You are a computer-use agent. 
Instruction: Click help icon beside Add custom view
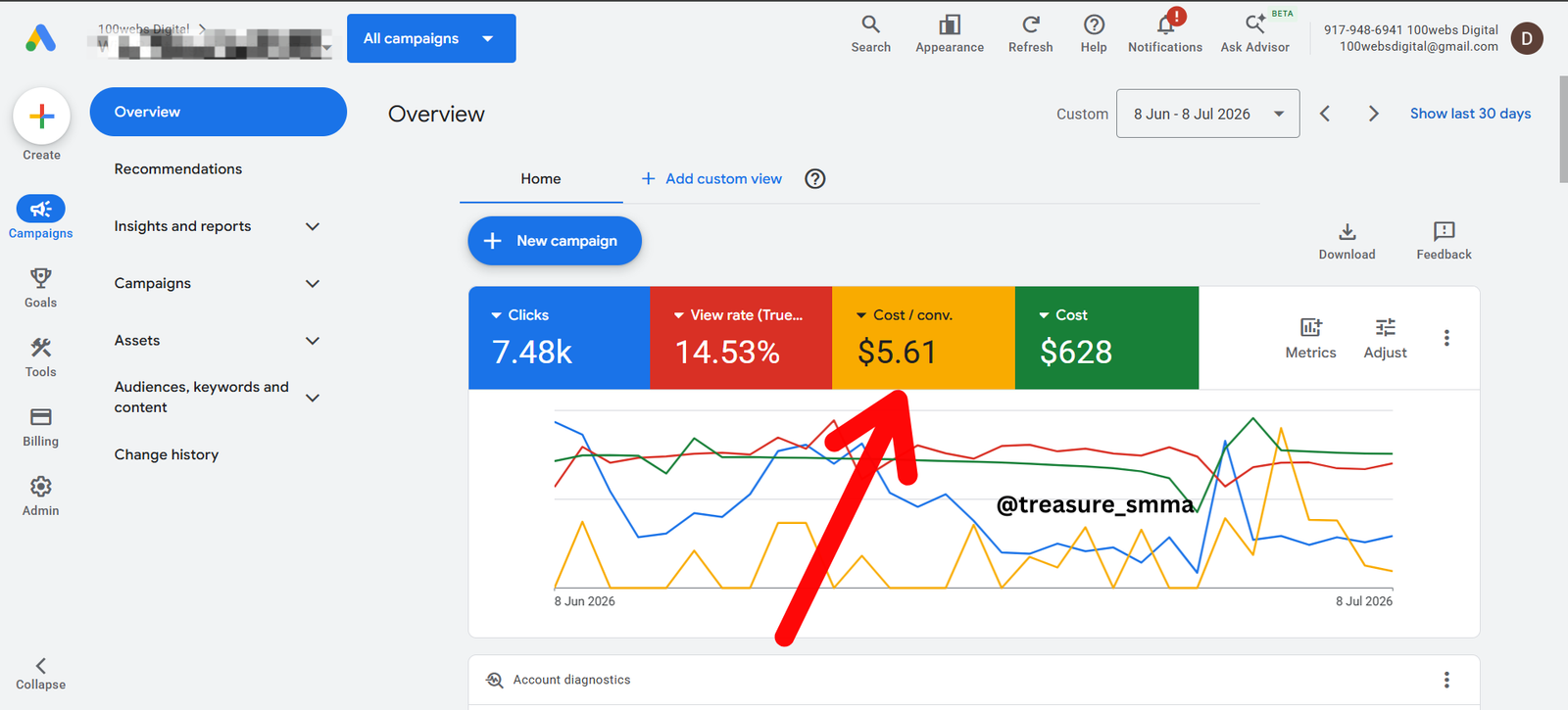pos(815,178)
